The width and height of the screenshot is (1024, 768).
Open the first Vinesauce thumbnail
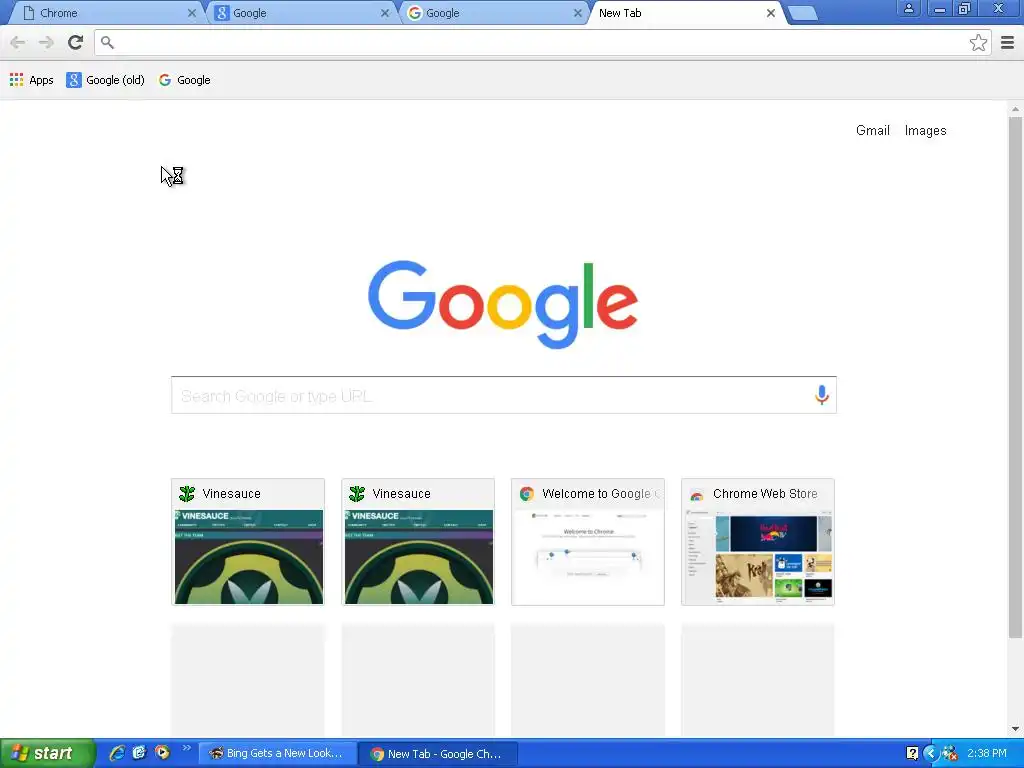click(248, 542)
